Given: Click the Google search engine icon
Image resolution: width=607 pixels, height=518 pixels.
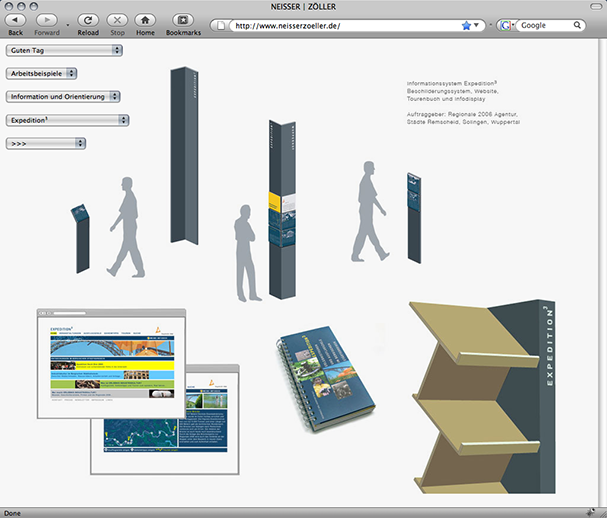Looking at the screenshot, I should tap(503, 25).
